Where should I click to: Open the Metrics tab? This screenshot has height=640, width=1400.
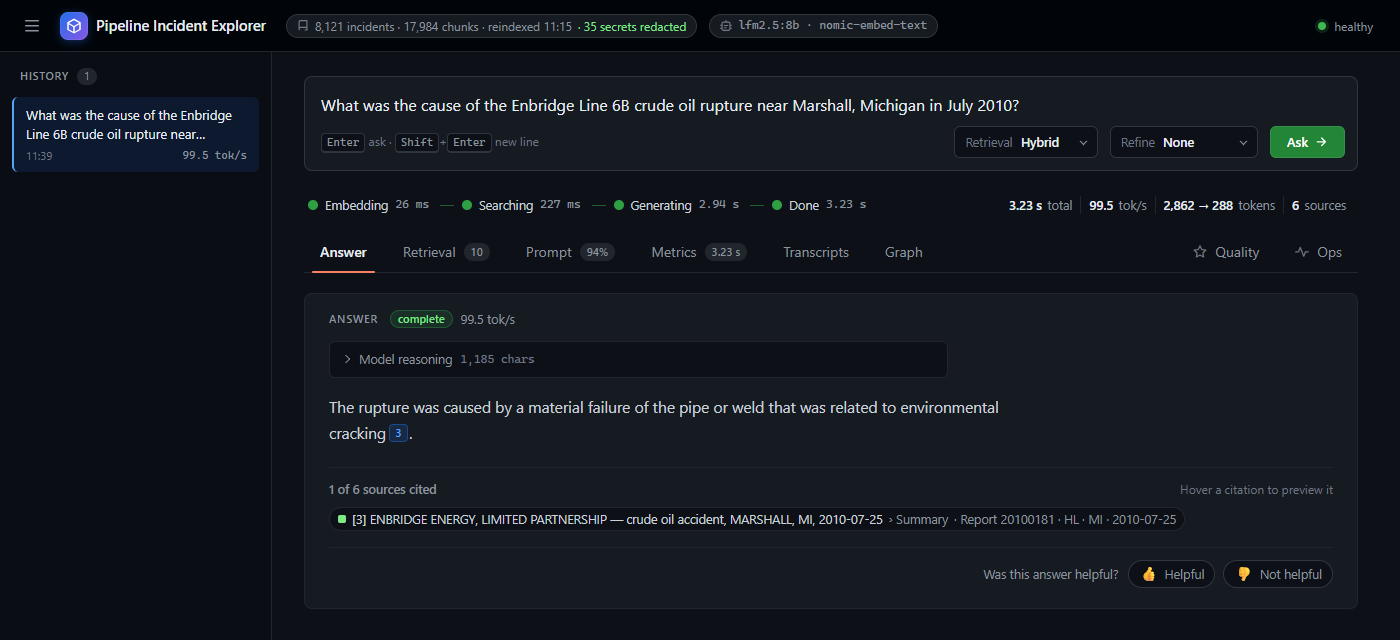(x=699, y=252)
